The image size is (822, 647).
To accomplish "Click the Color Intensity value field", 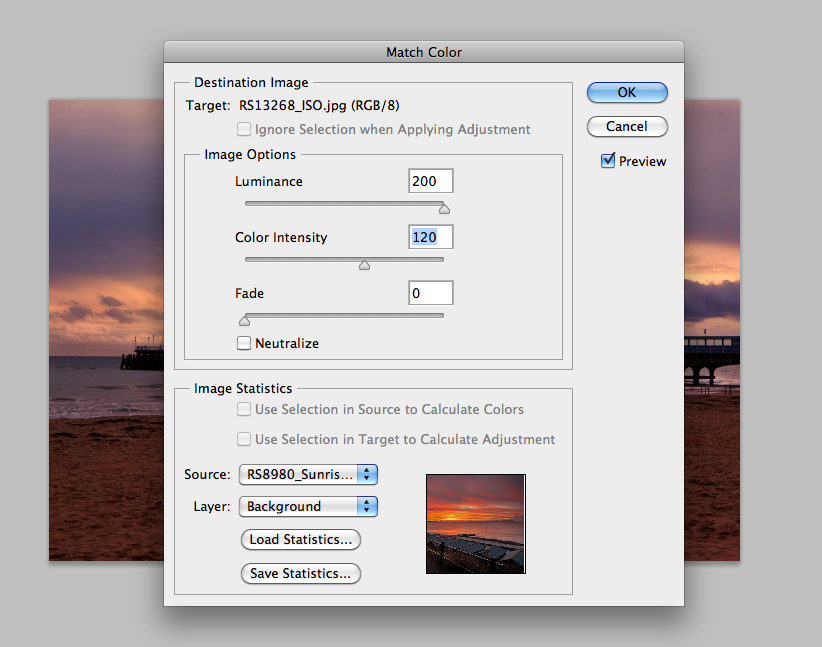I will (x=430, y=237).
